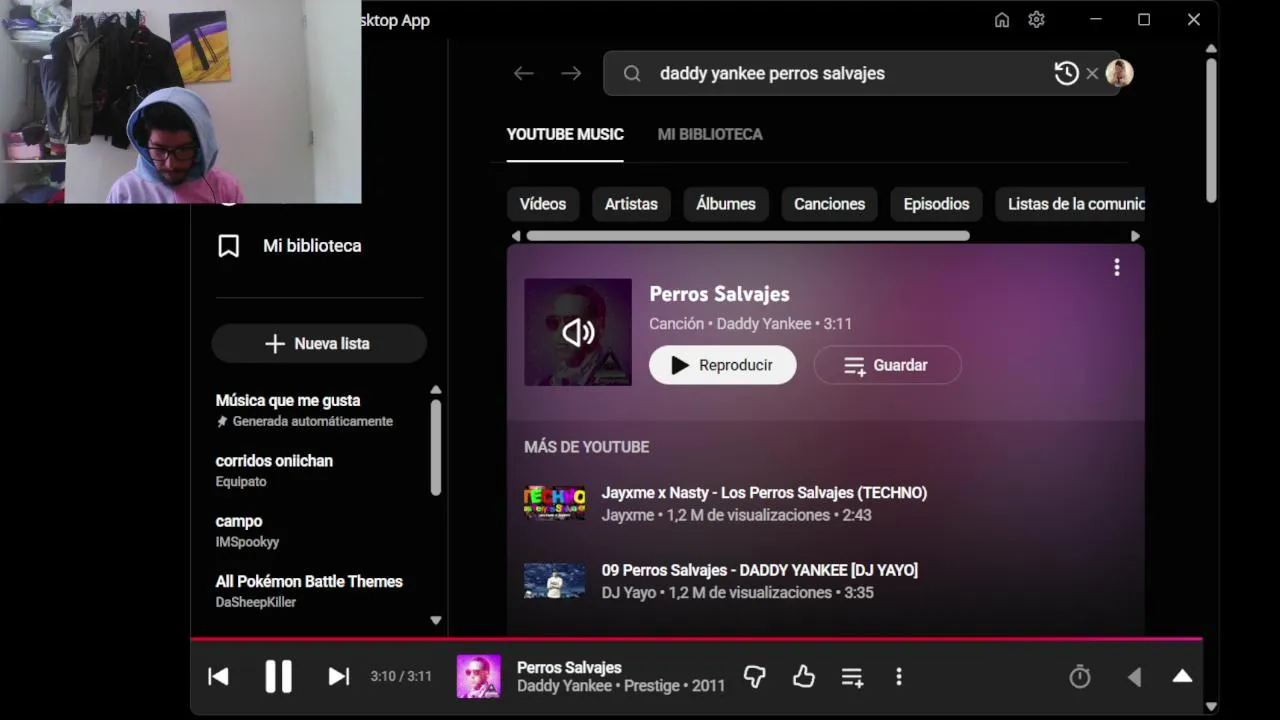1280x720 pixels.
Task: Click the search magnifier icon
Action: (632, 73)
